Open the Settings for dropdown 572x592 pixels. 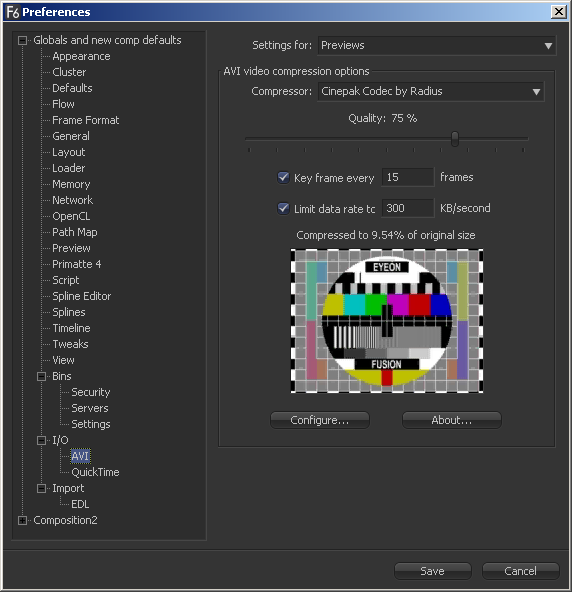[436, 46]
